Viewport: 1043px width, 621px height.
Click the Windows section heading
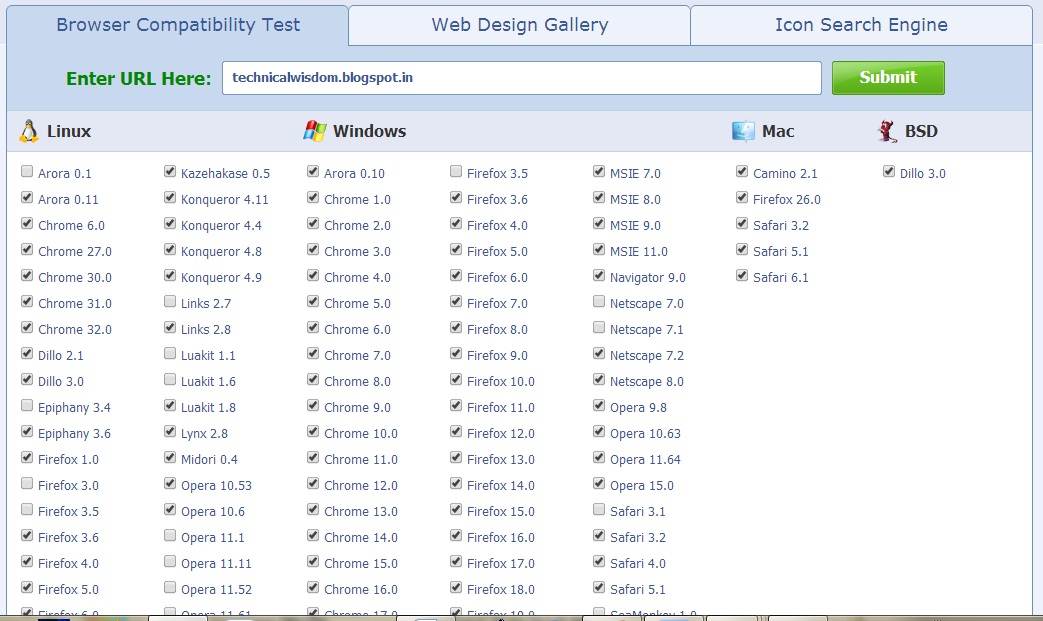[x=369, y=131]
